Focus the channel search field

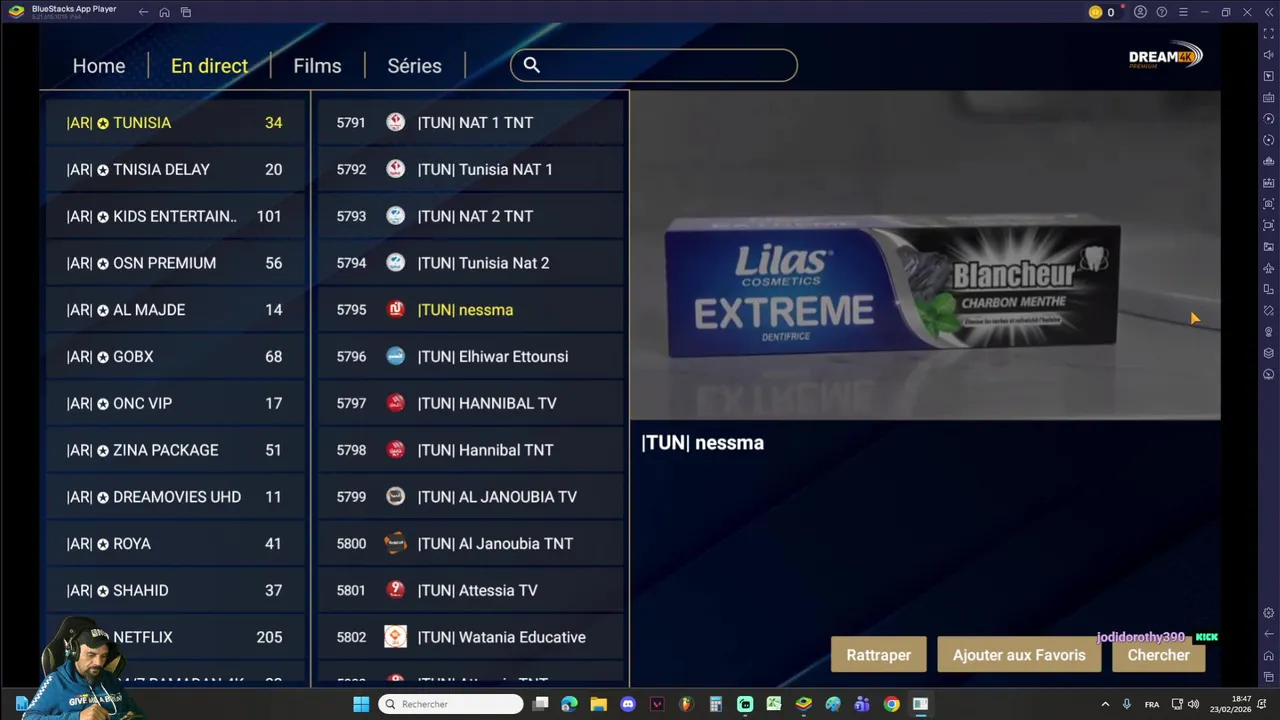point(654,66)
